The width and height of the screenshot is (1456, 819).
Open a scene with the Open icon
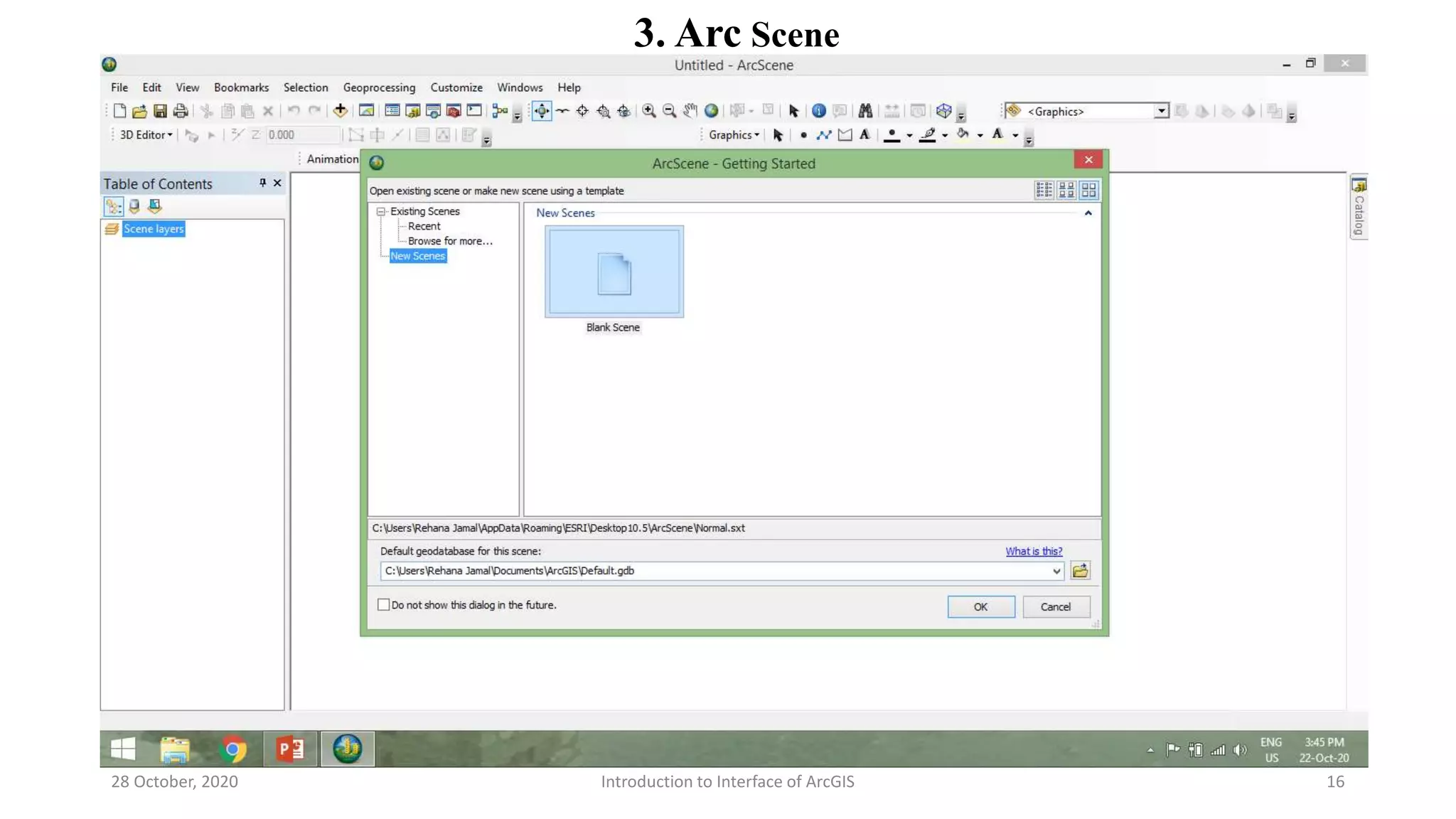139,111
